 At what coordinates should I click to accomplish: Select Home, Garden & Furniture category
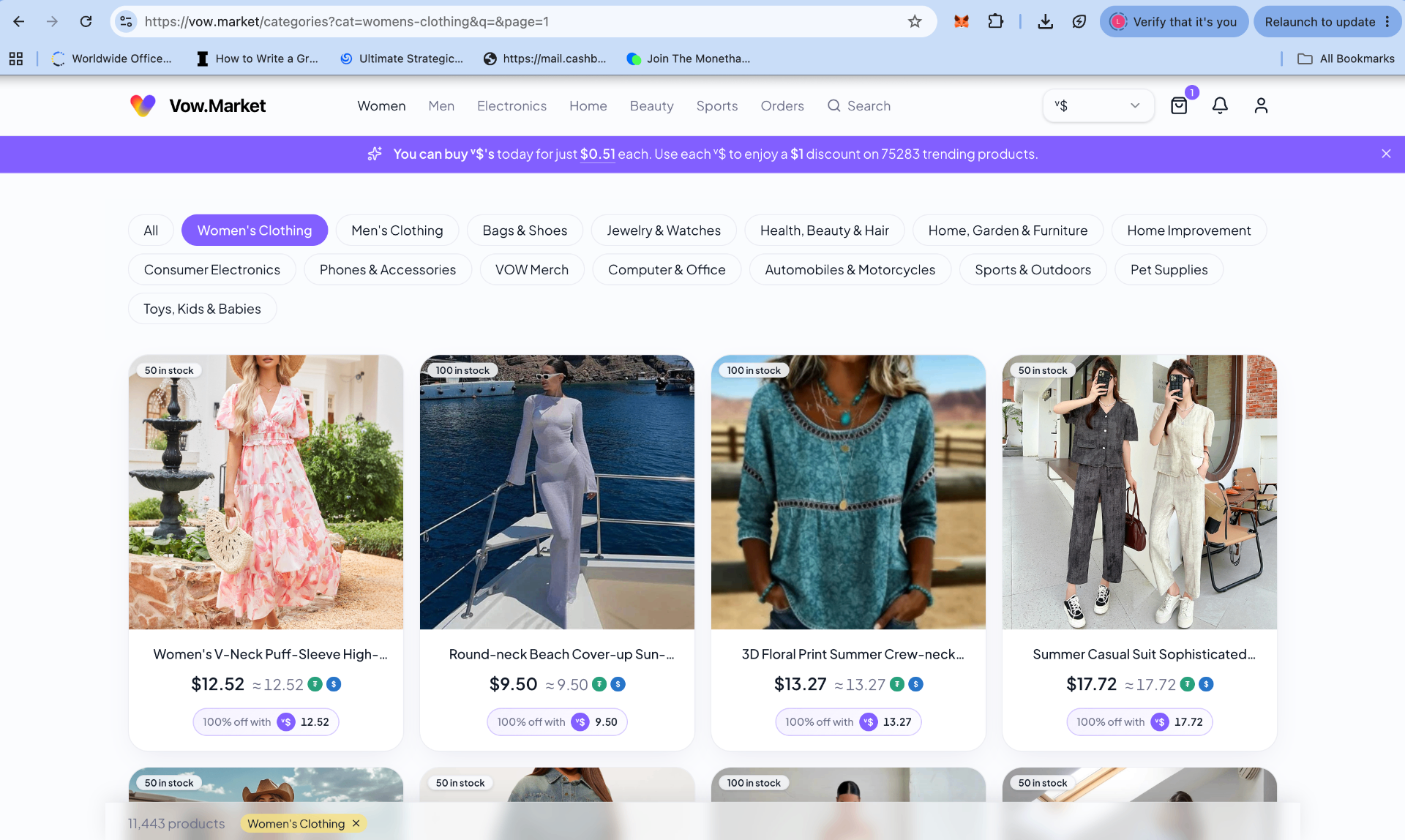pos(1008,230)
